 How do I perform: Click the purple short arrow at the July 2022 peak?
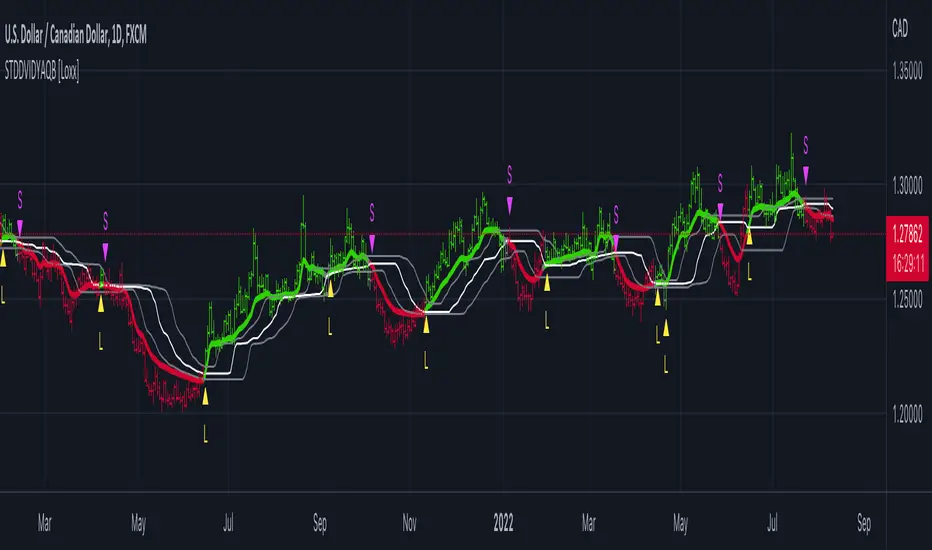806,175
